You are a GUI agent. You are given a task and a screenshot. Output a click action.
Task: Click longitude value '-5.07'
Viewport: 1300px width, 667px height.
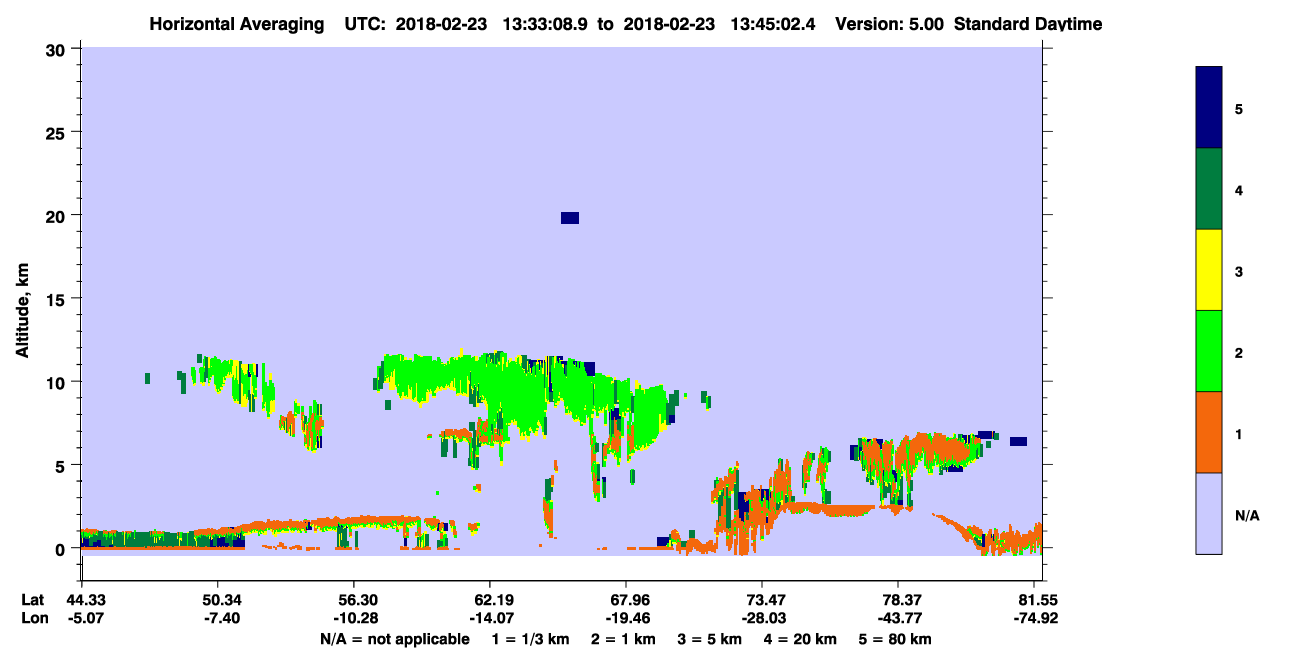(x=86, y=619)
